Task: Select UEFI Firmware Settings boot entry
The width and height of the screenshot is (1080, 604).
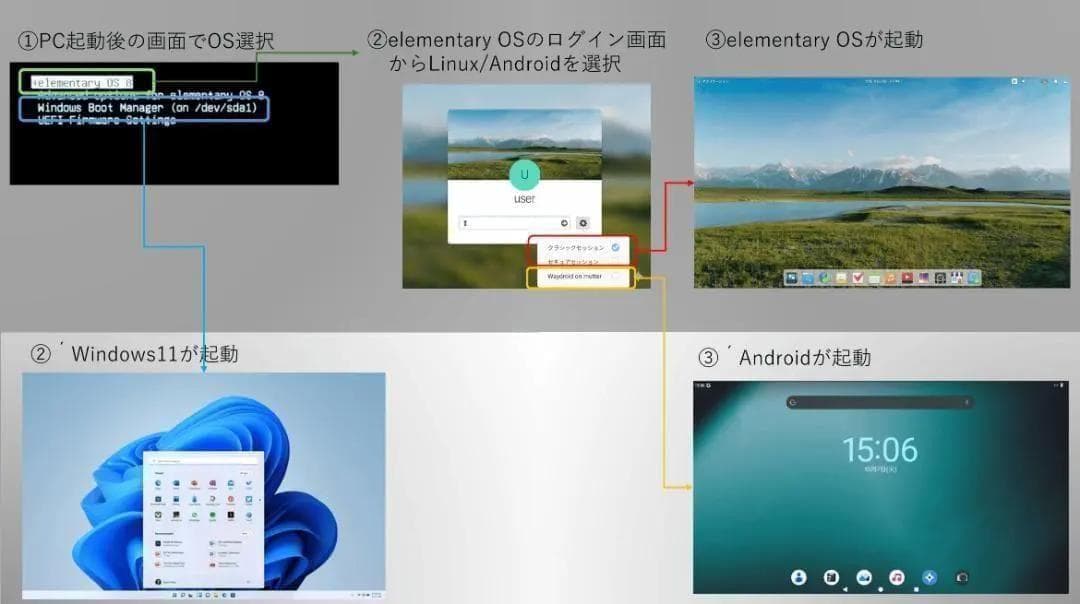Action: [107, 120]
